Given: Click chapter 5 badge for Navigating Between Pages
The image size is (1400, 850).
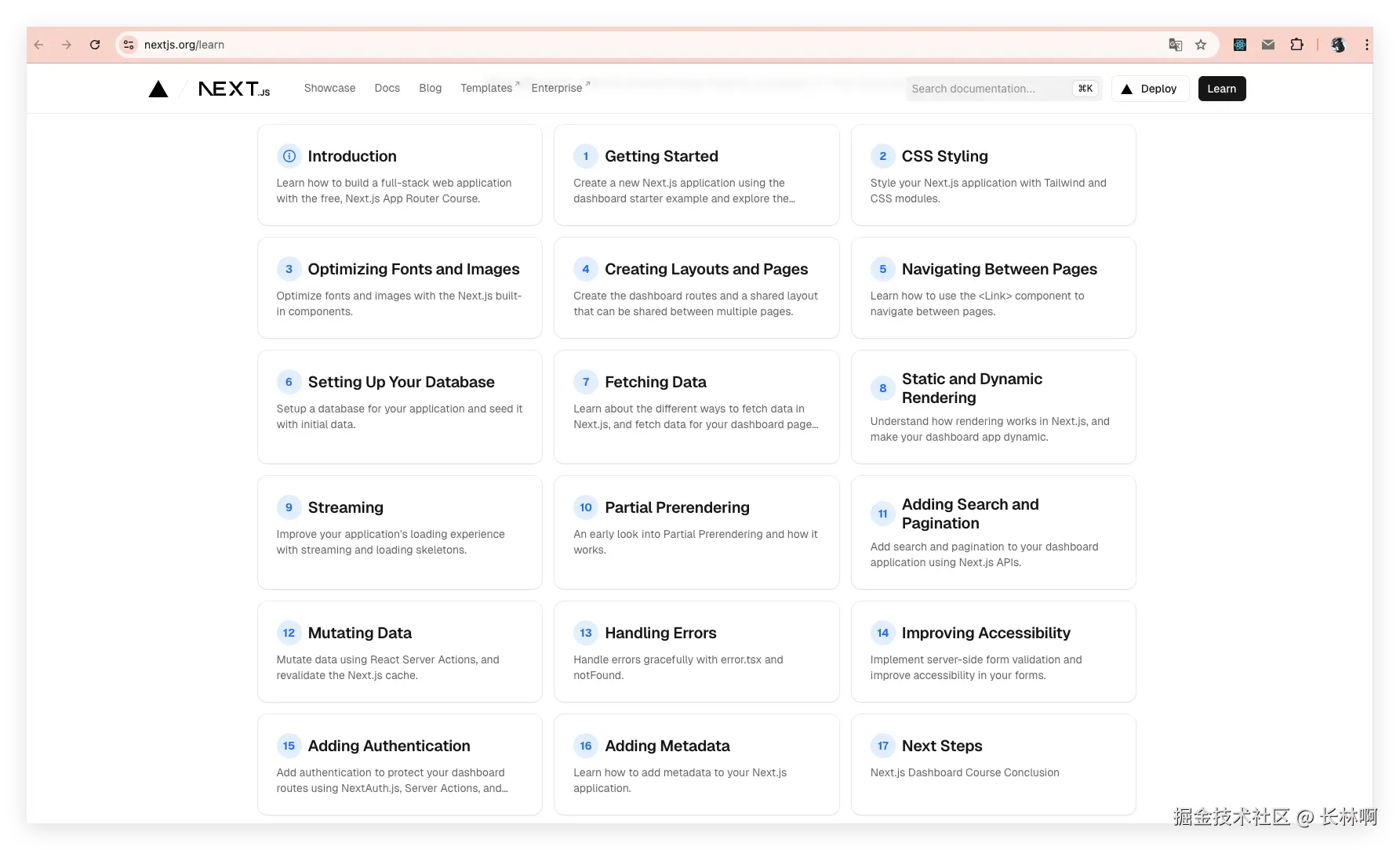Looking at the screenshot, I should coord(882,269).
